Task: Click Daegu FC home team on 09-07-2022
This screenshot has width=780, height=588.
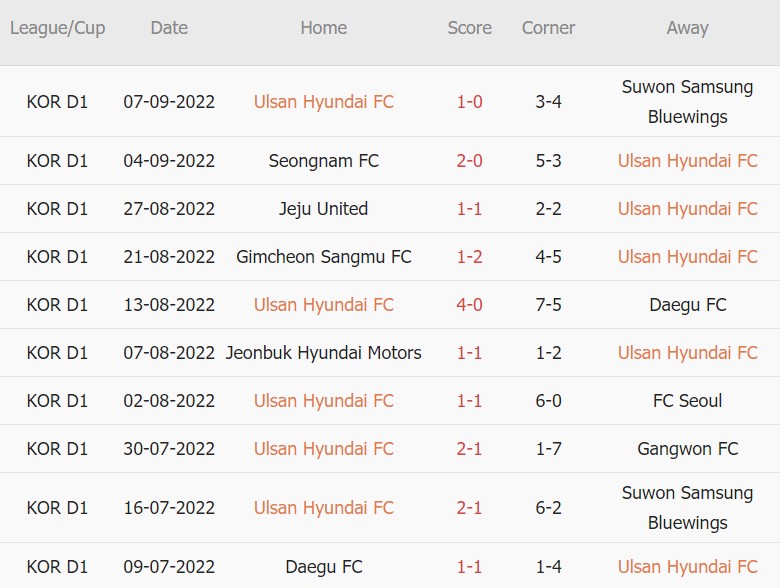Action: tap(324, 567)
